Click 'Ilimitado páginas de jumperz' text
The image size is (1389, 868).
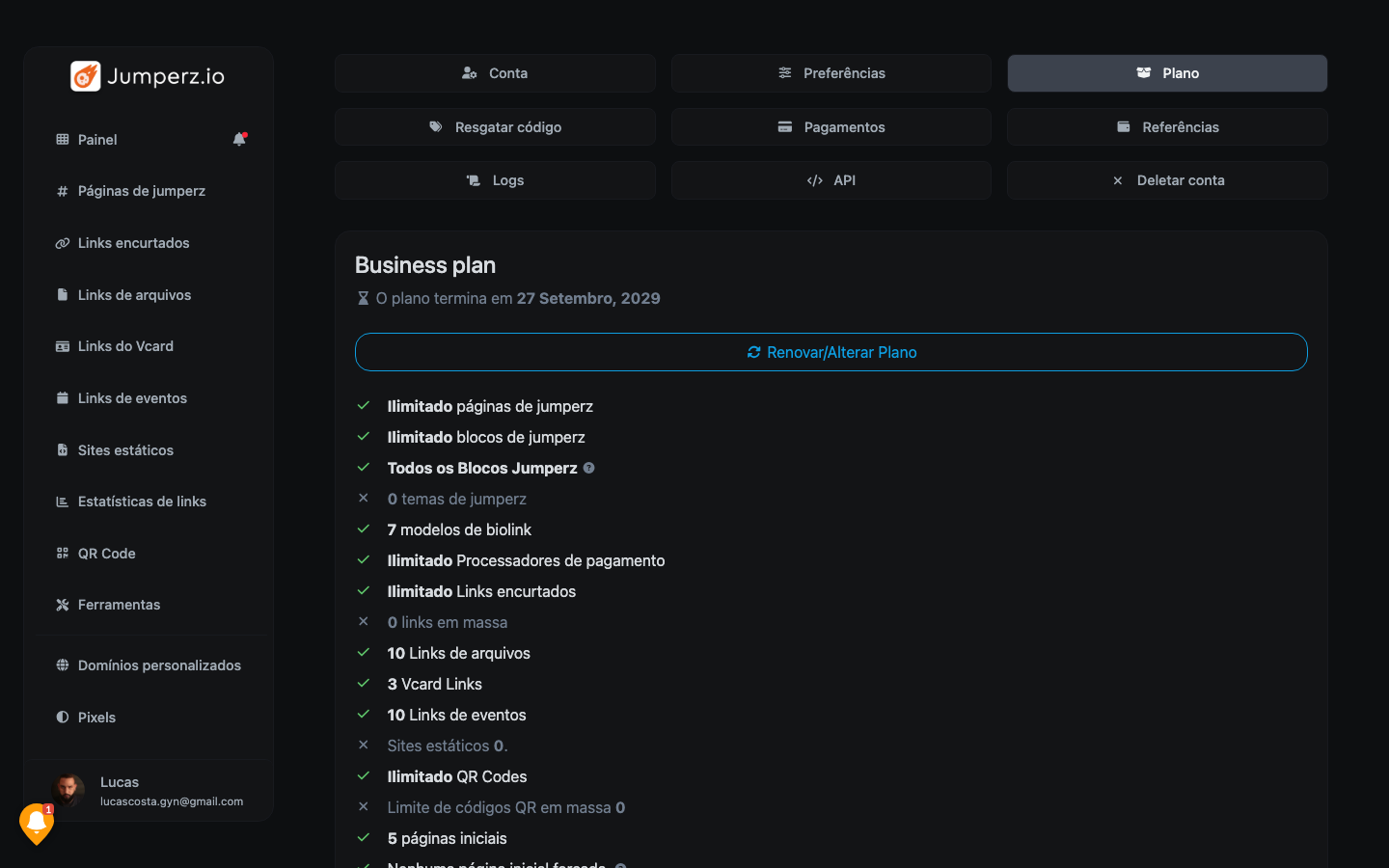490,406
